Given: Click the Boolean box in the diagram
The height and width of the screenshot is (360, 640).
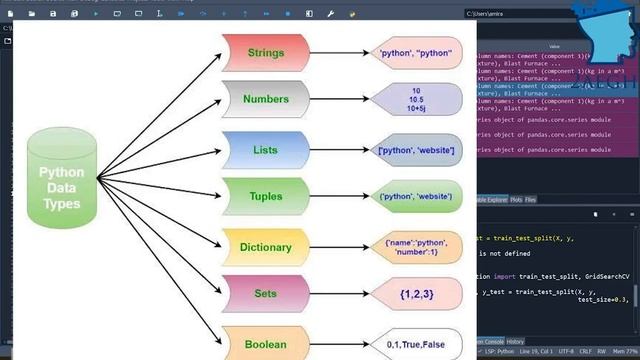Looking at the screenshot, I should (266, 343).
